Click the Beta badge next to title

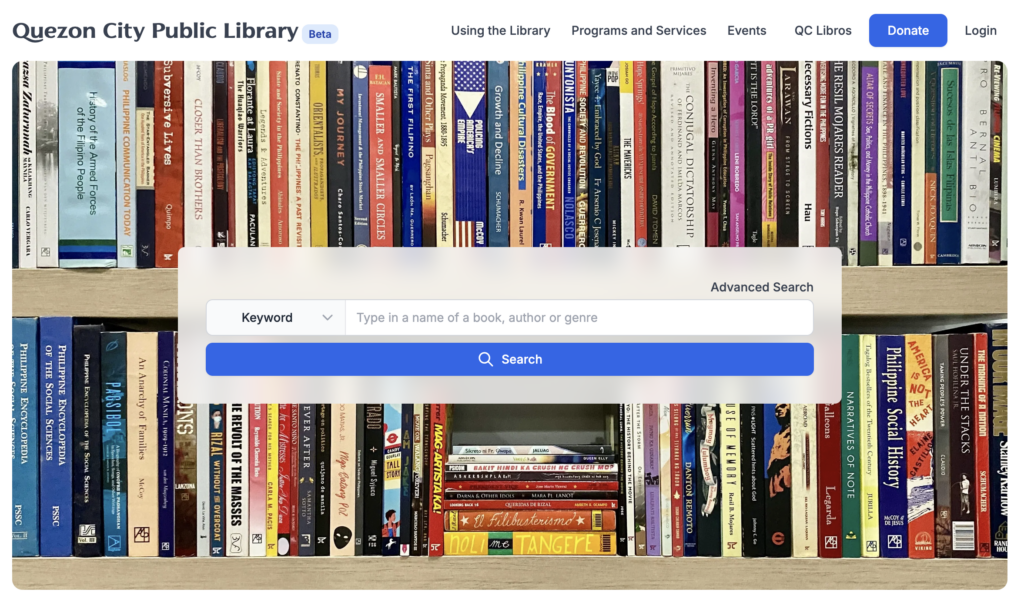(x=320, y=34)
